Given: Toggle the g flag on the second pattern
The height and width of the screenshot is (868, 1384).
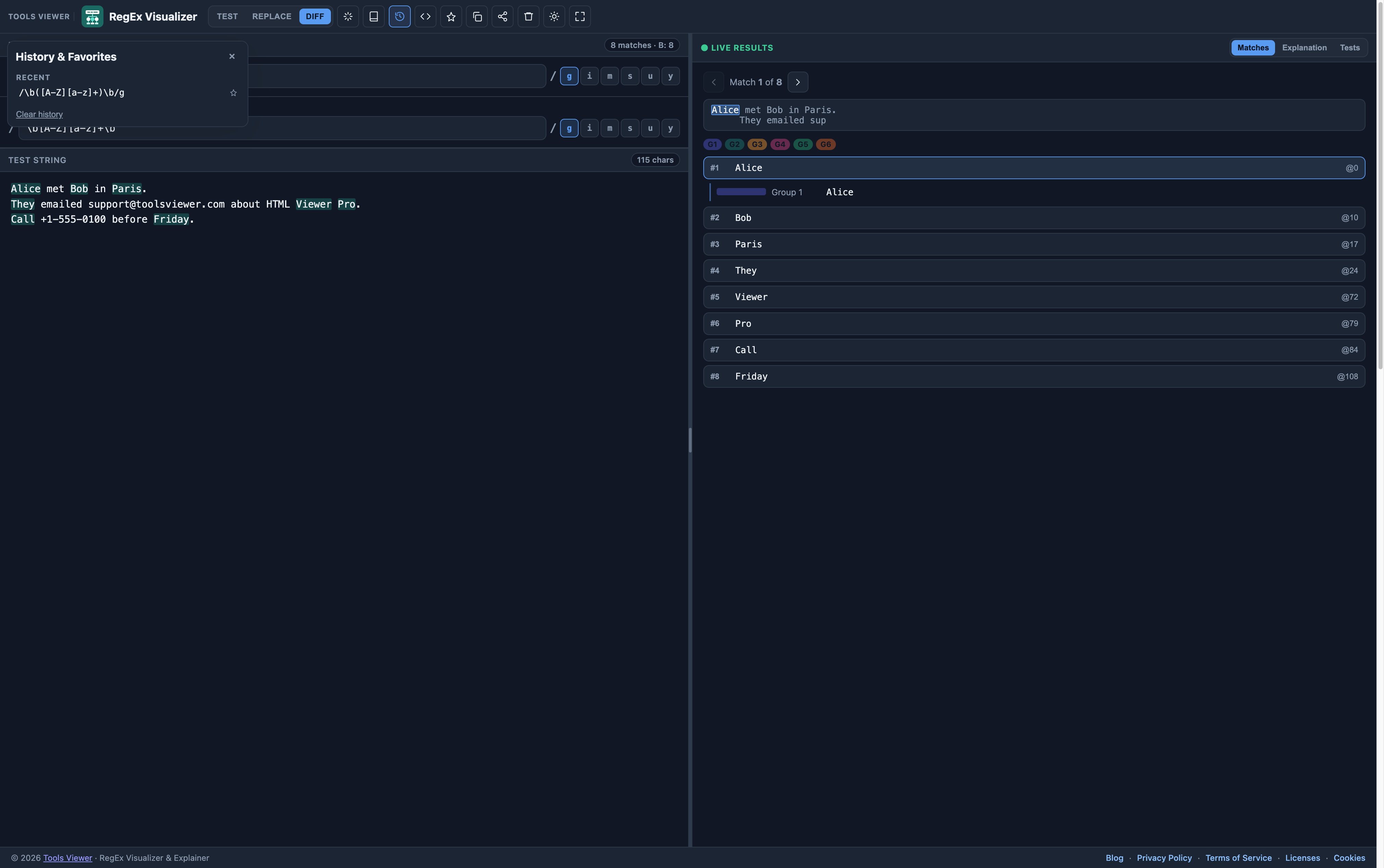Looking at the screenshot, I should click(569, 128).
